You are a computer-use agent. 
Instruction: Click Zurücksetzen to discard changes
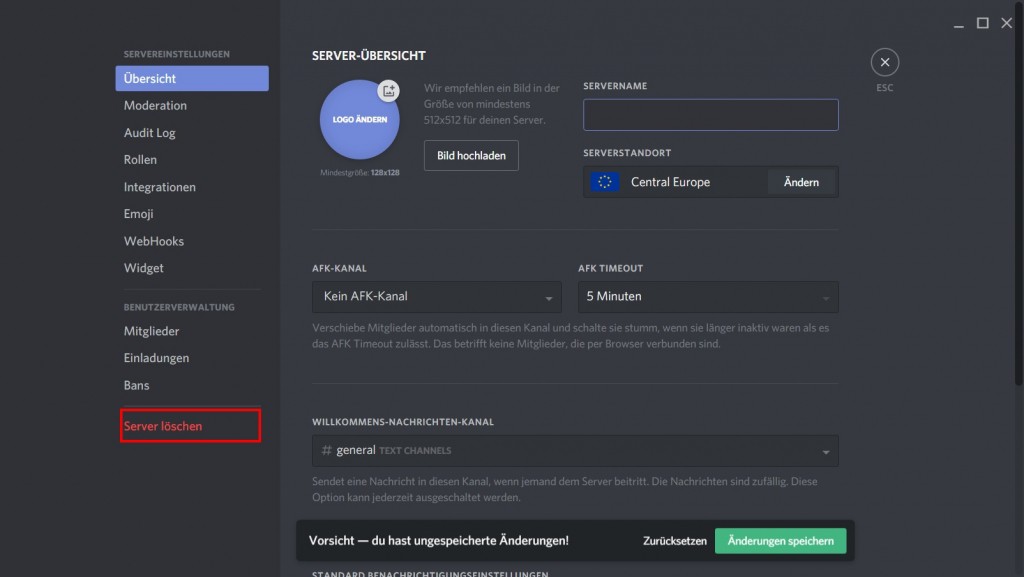pos(673,541)
